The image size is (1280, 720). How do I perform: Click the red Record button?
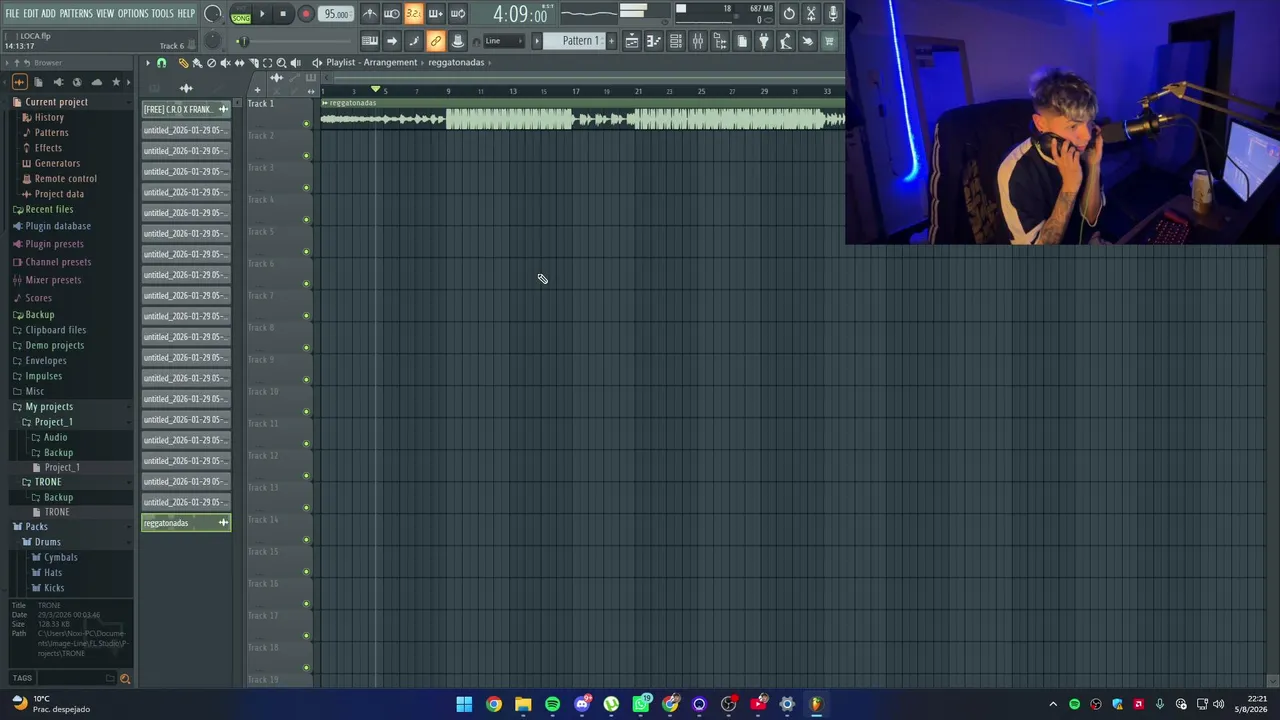click(x=306, y=14)
